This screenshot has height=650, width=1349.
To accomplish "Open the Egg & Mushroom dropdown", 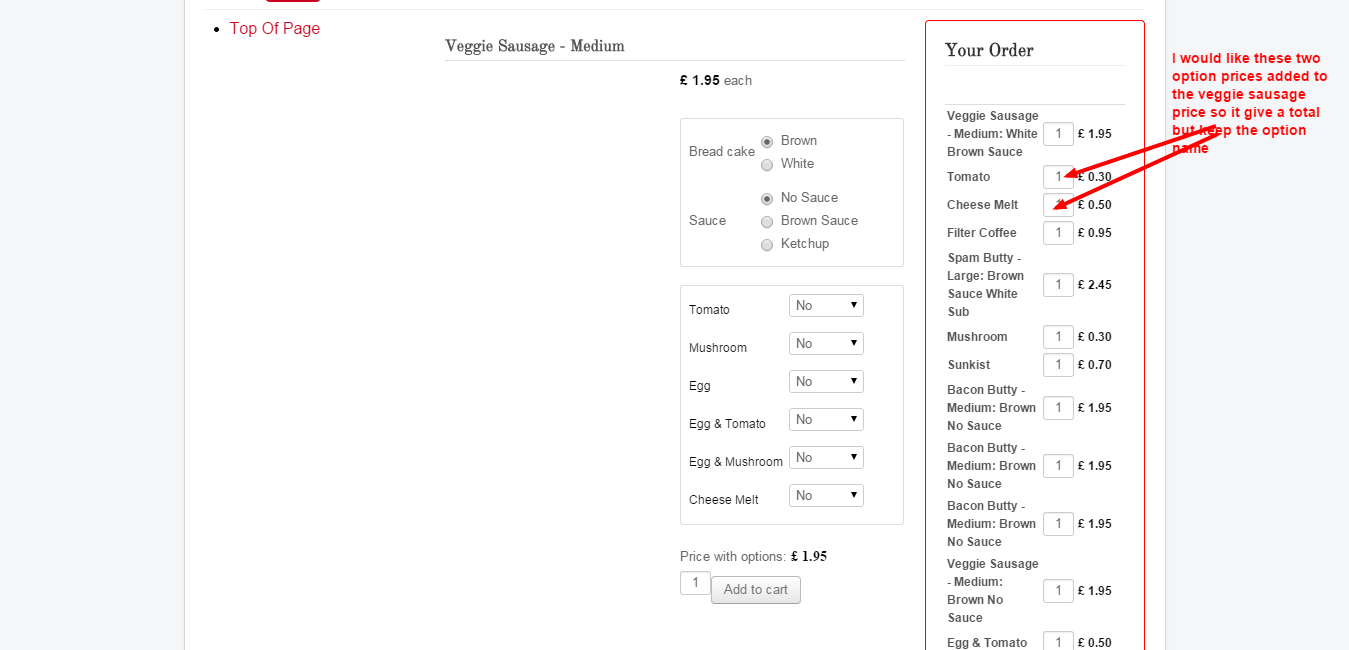I will click(x=826, y=457).
